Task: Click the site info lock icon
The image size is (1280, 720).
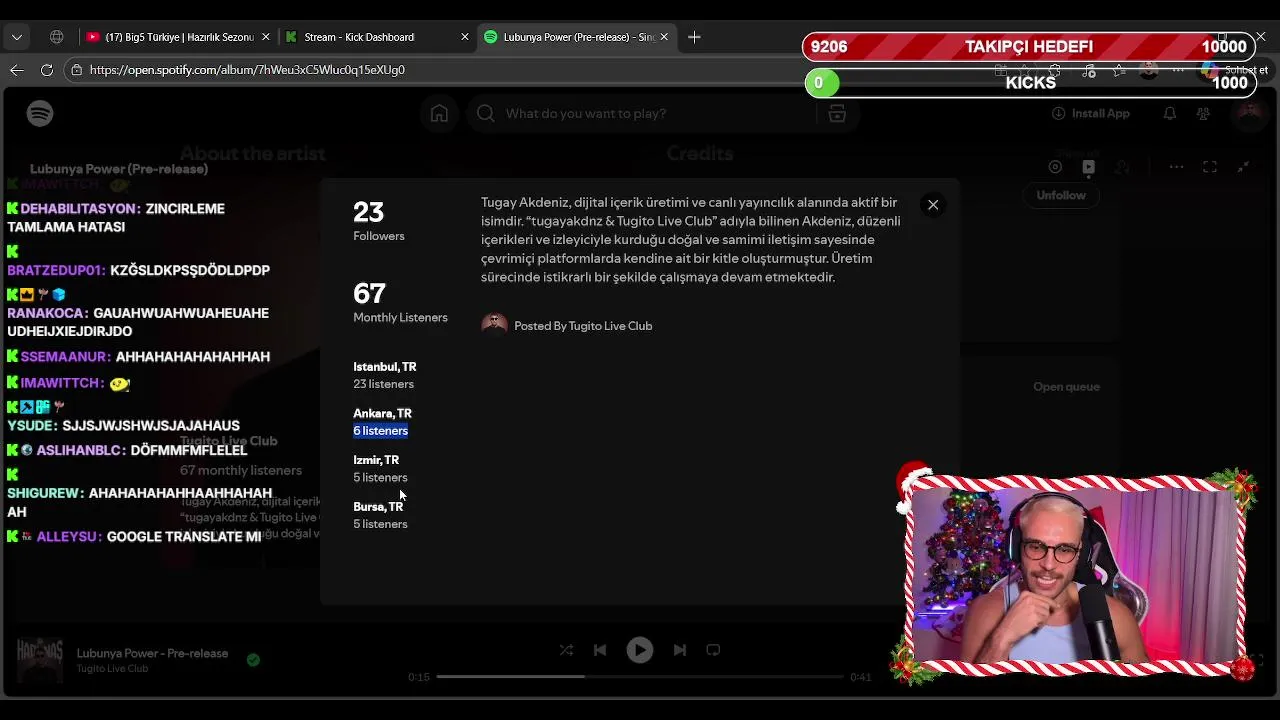Action: point(76,70)
